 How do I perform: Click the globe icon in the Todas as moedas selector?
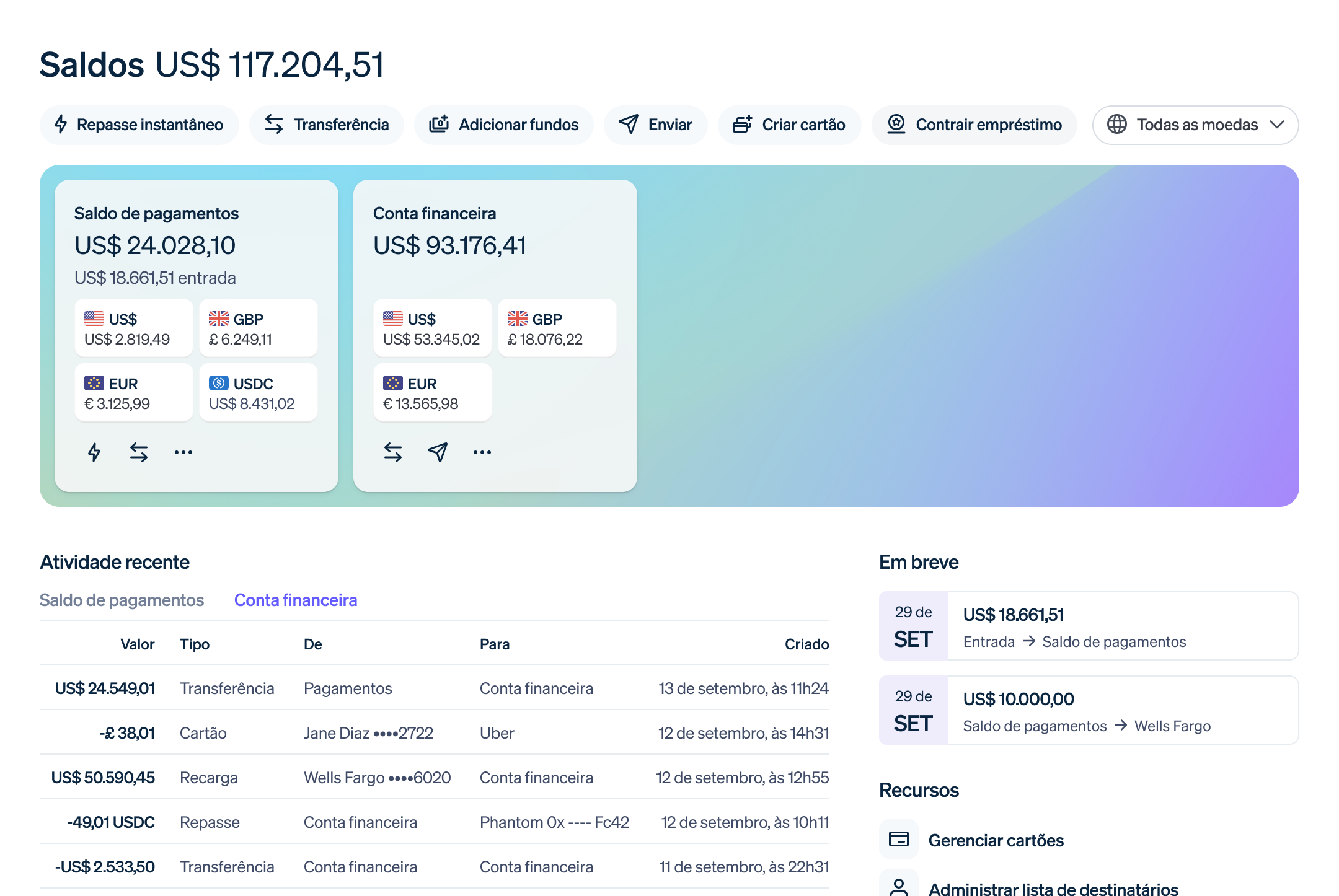(x=1118, y=125)
